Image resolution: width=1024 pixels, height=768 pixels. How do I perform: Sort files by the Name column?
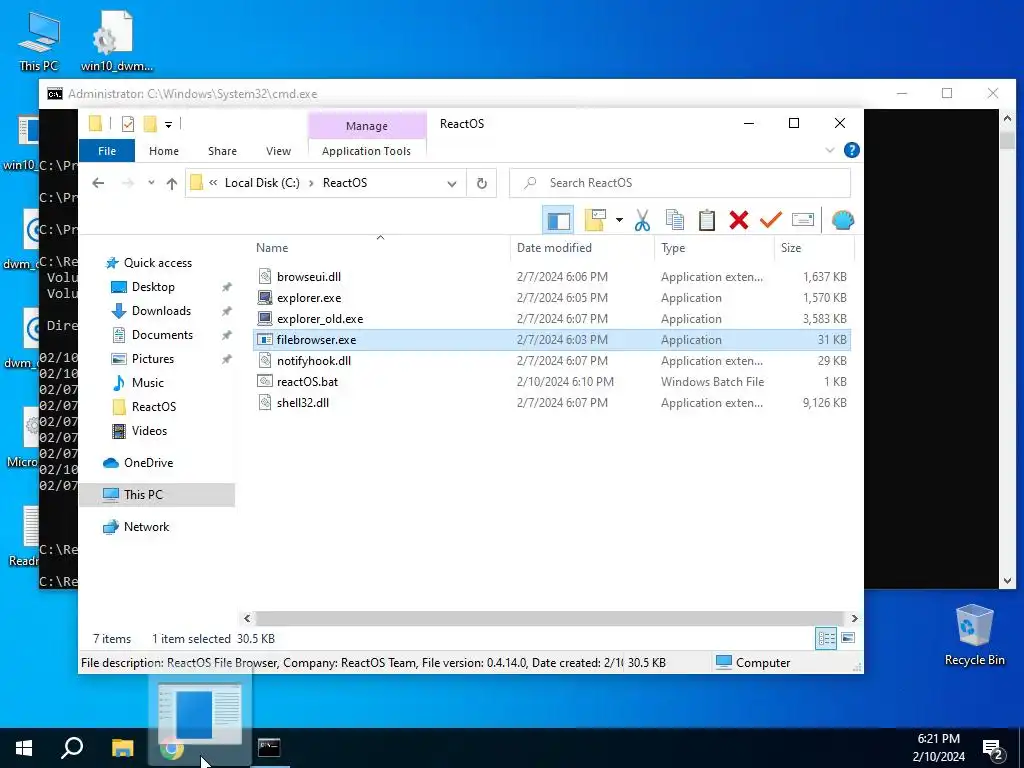point(272,248)
